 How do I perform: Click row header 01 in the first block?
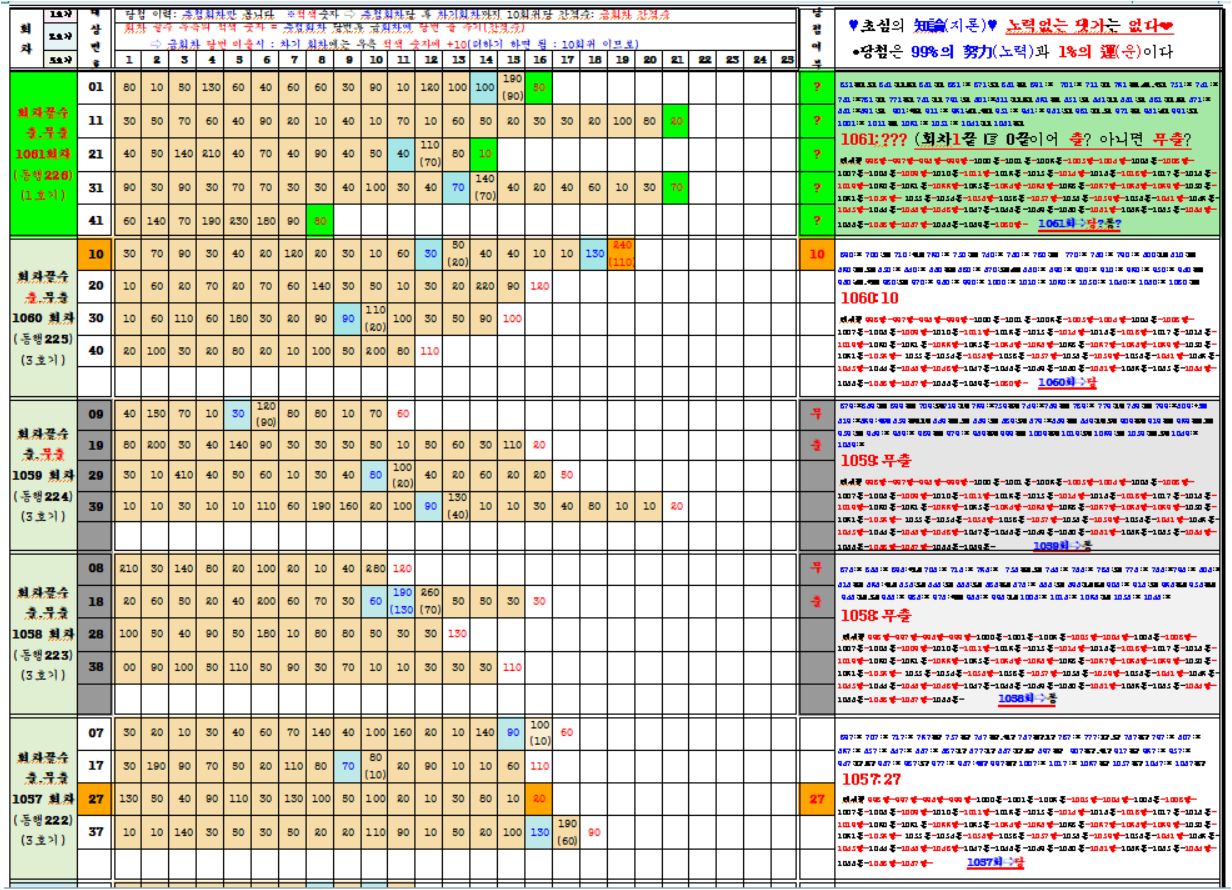point(96,86)
